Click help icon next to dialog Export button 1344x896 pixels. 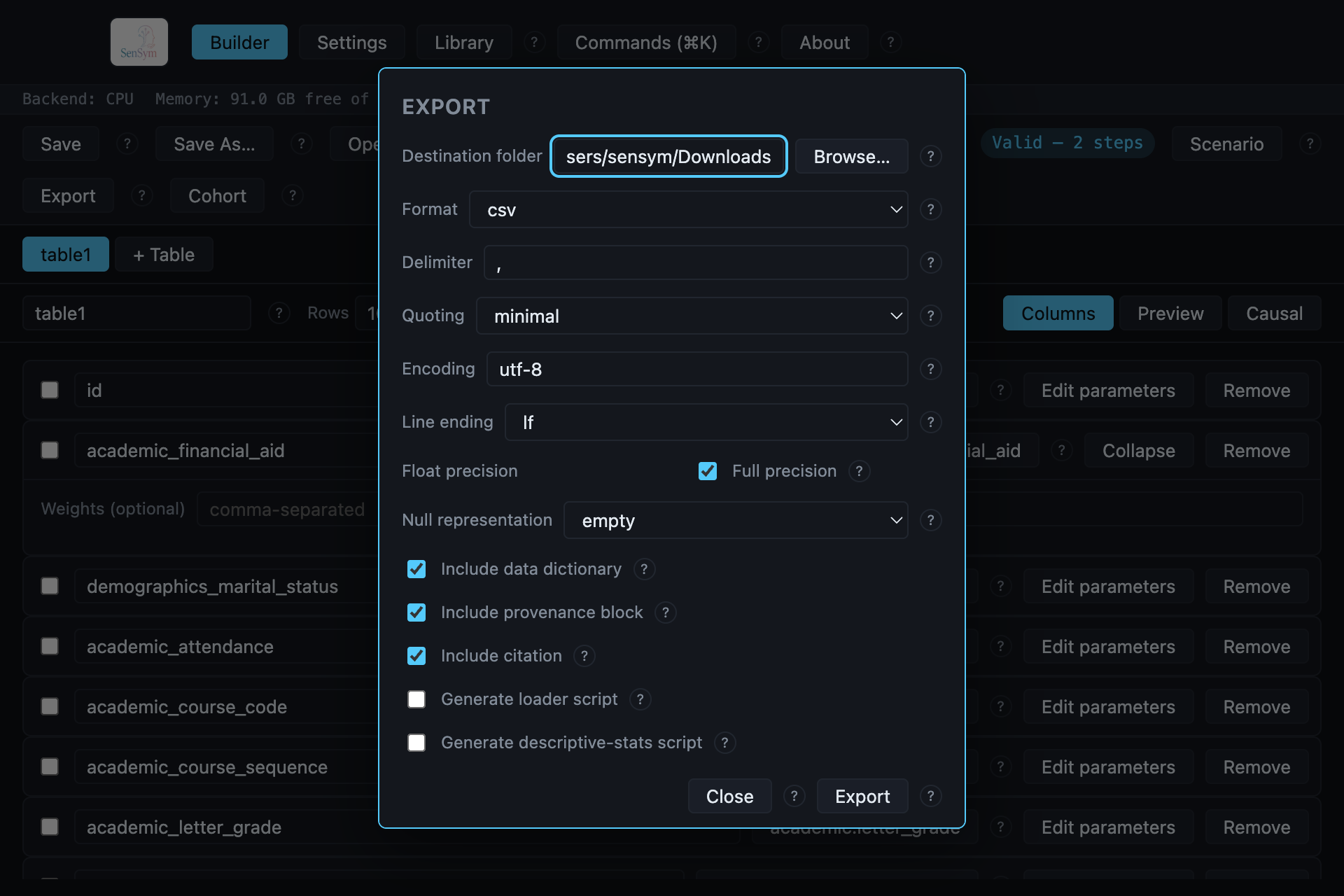(930, 796)
